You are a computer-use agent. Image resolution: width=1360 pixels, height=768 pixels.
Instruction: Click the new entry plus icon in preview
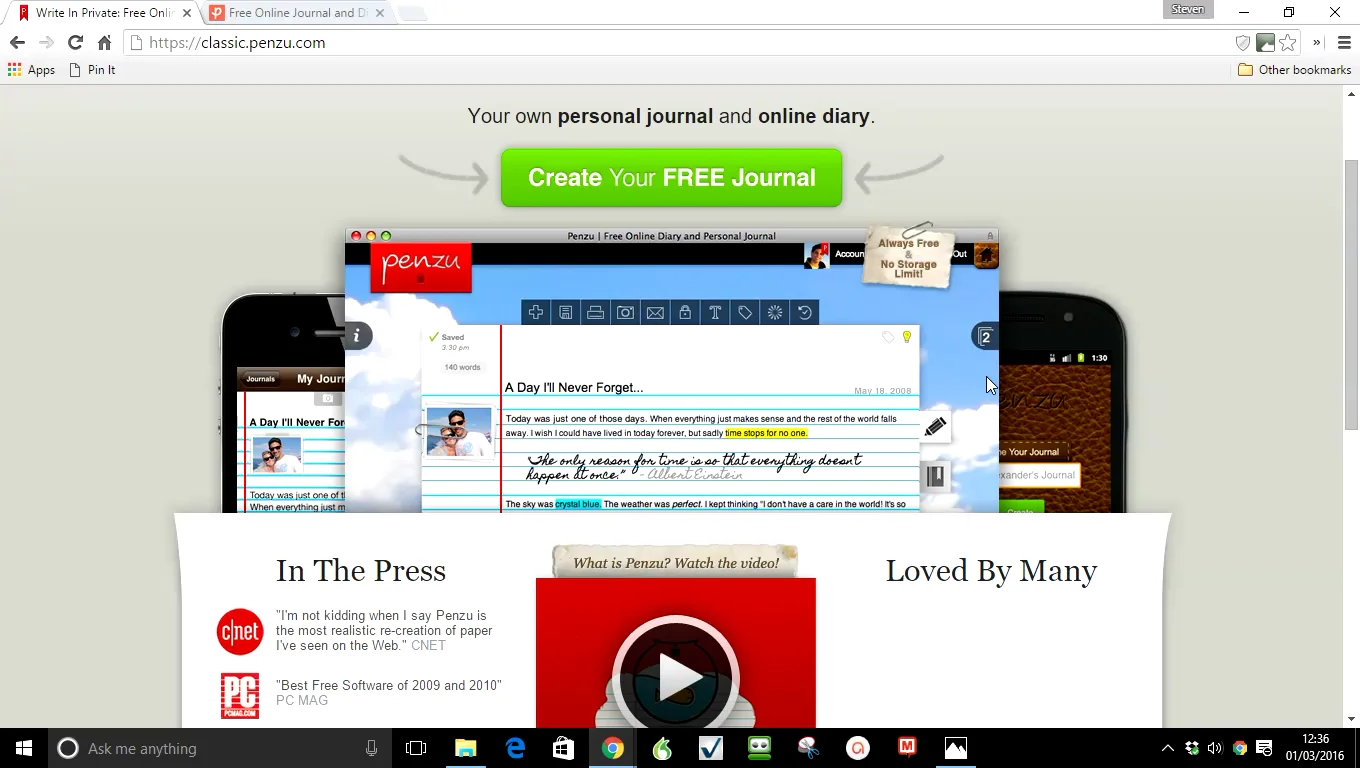536,313
